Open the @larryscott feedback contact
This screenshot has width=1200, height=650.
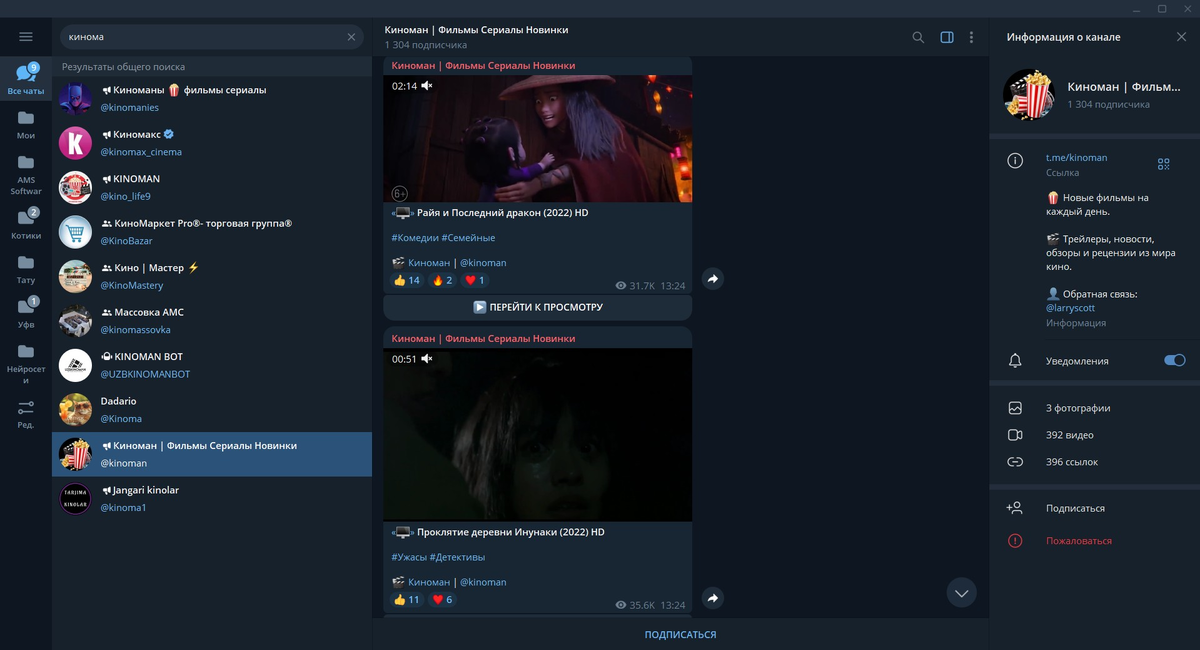point(1069,309)
